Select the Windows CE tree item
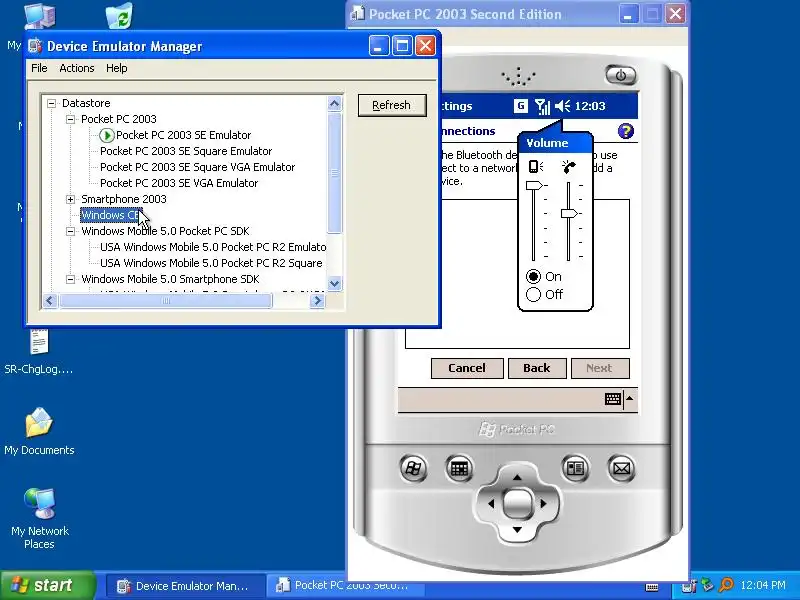Image resolution: width=800 pixels, height=600 pixels. coord(110,215)
